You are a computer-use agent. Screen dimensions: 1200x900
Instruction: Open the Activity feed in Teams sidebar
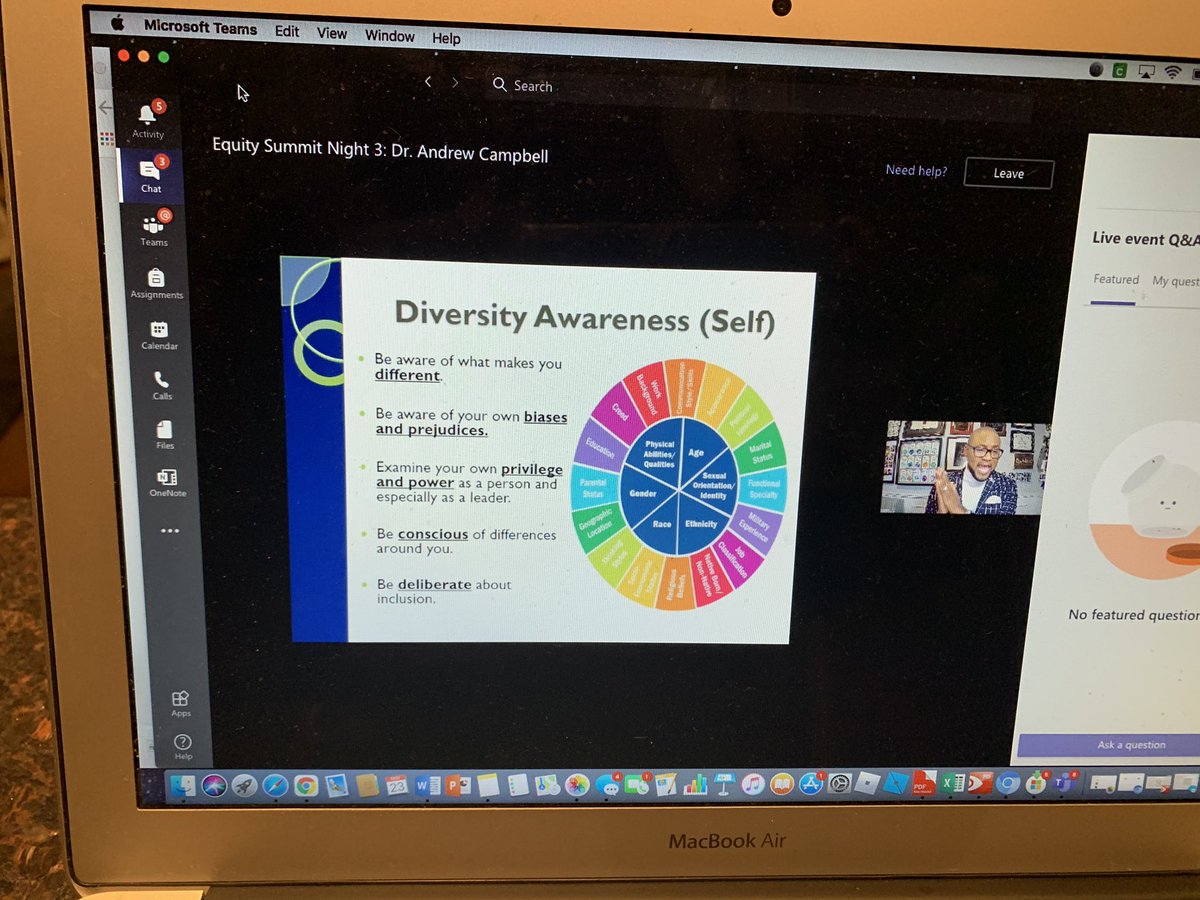pos(148,120)
